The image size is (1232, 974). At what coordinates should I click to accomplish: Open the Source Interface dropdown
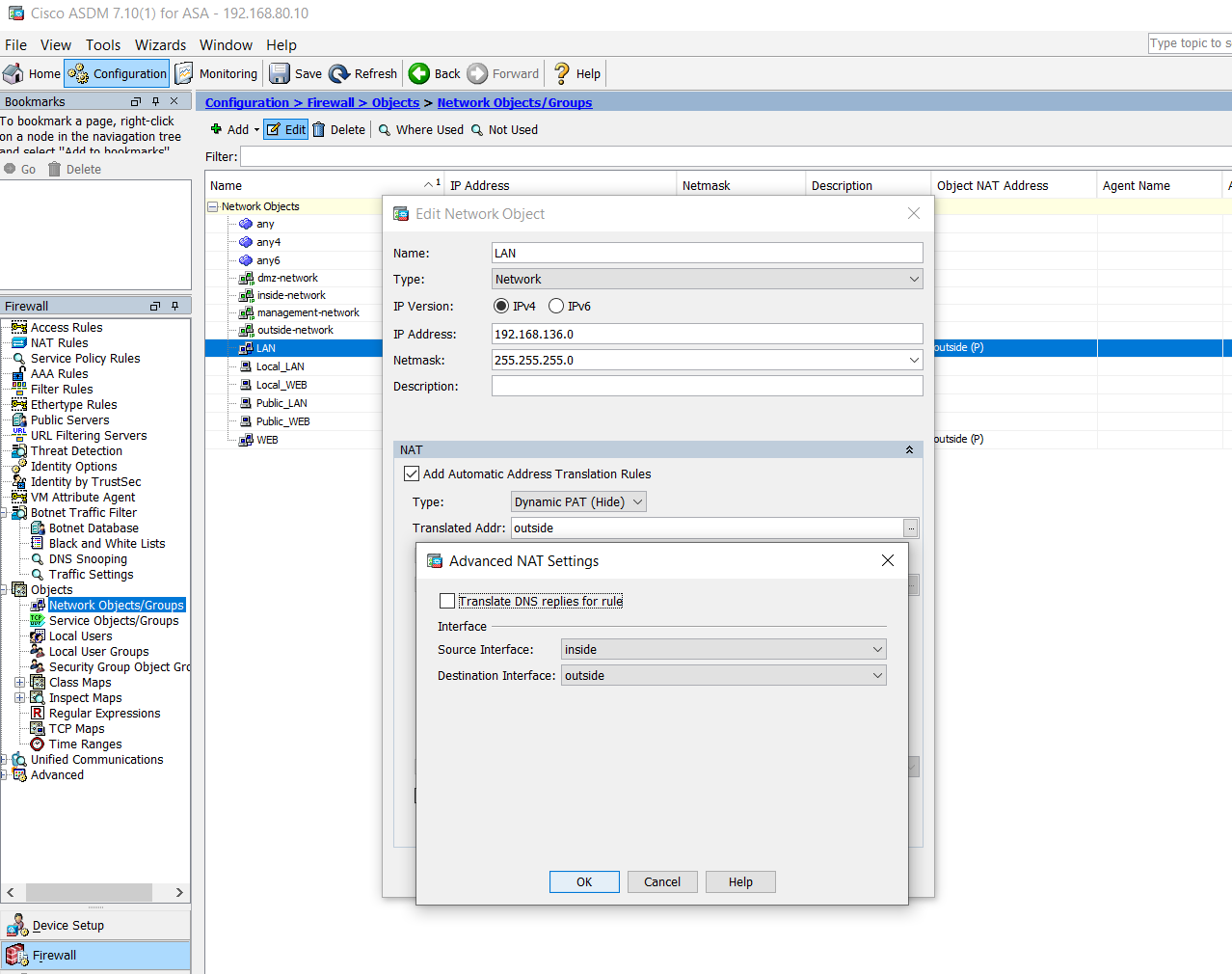(724, 650)
